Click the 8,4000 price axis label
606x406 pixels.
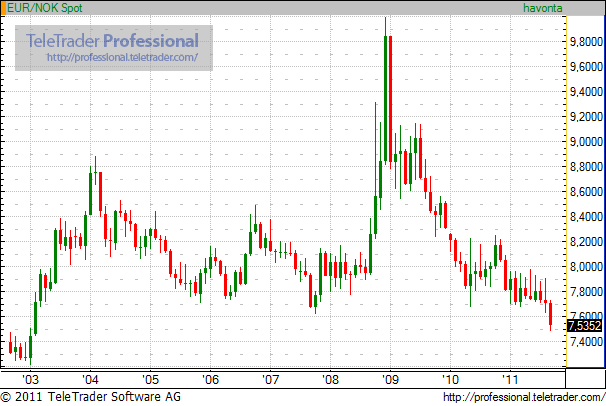[584, 217]
